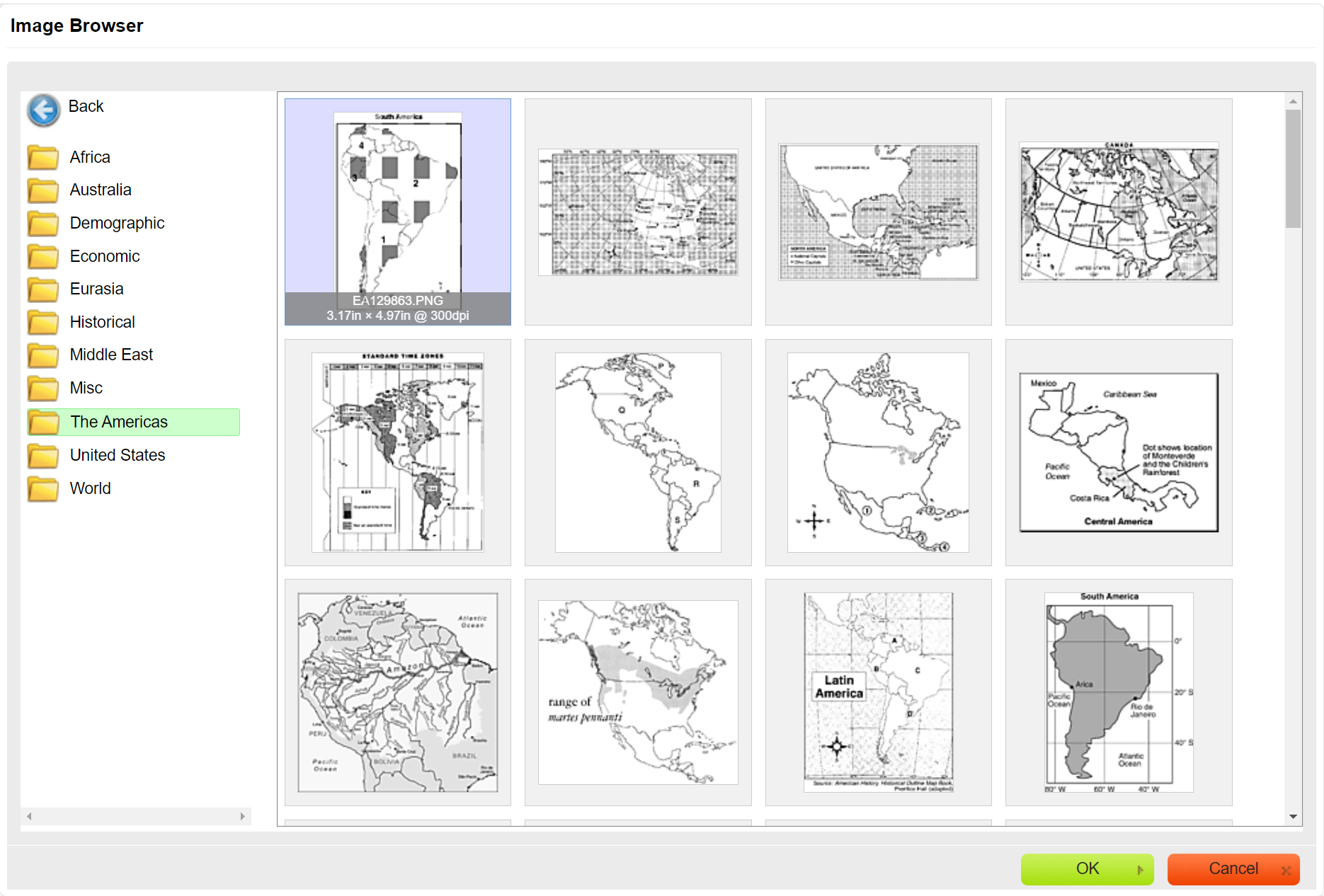Screen dimensions: 1324x896
Task: Select the Central America map thumbnail
Action: 1119,452
